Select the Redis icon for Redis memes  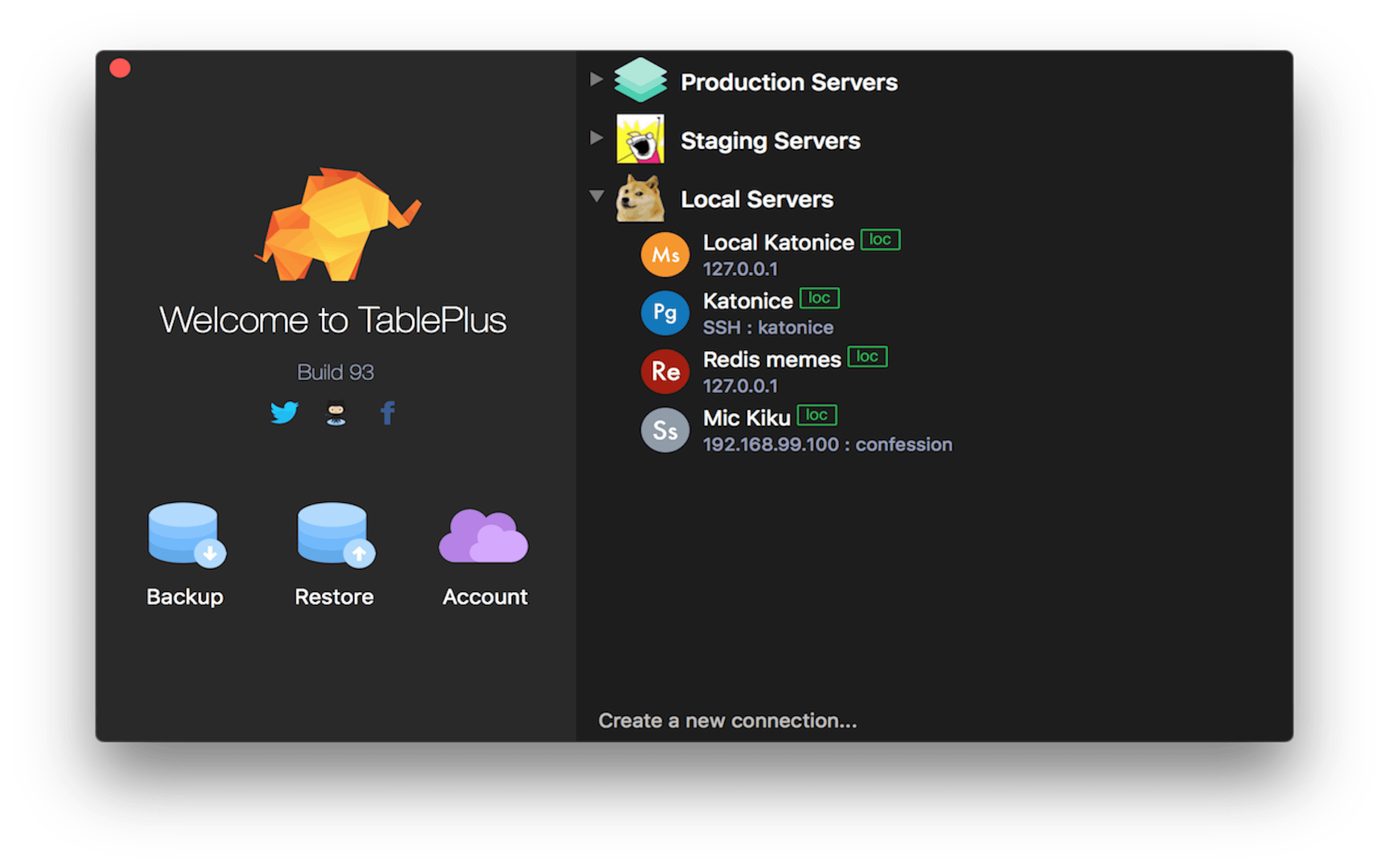pyautogui.click(x=665, y=371)
